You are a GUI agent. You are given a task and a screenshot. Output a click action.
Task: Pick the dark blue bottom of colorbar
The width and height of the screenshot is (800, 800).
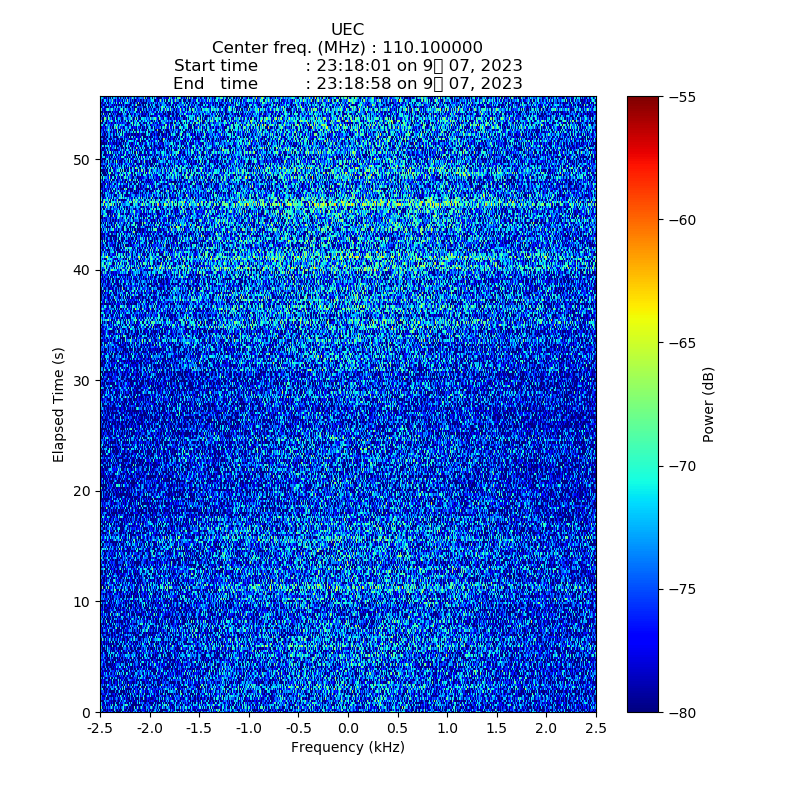point(643,706)
